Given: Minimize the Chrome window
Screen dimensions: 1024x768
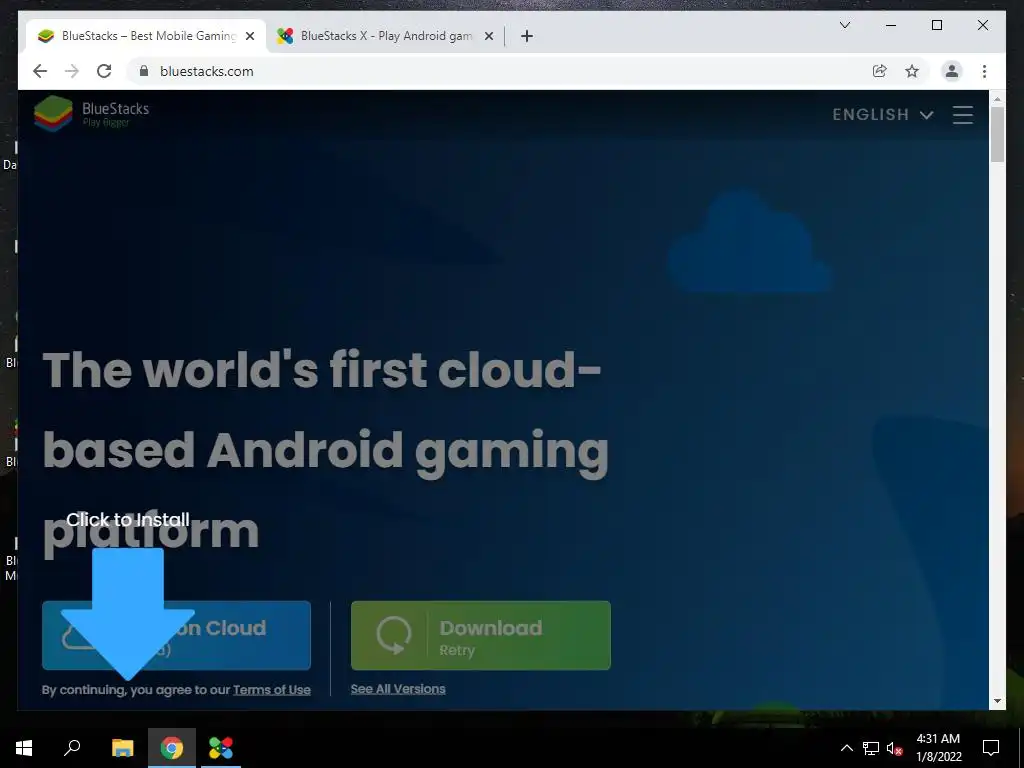Looking at the screenshot, I should (x=891, y=25).
